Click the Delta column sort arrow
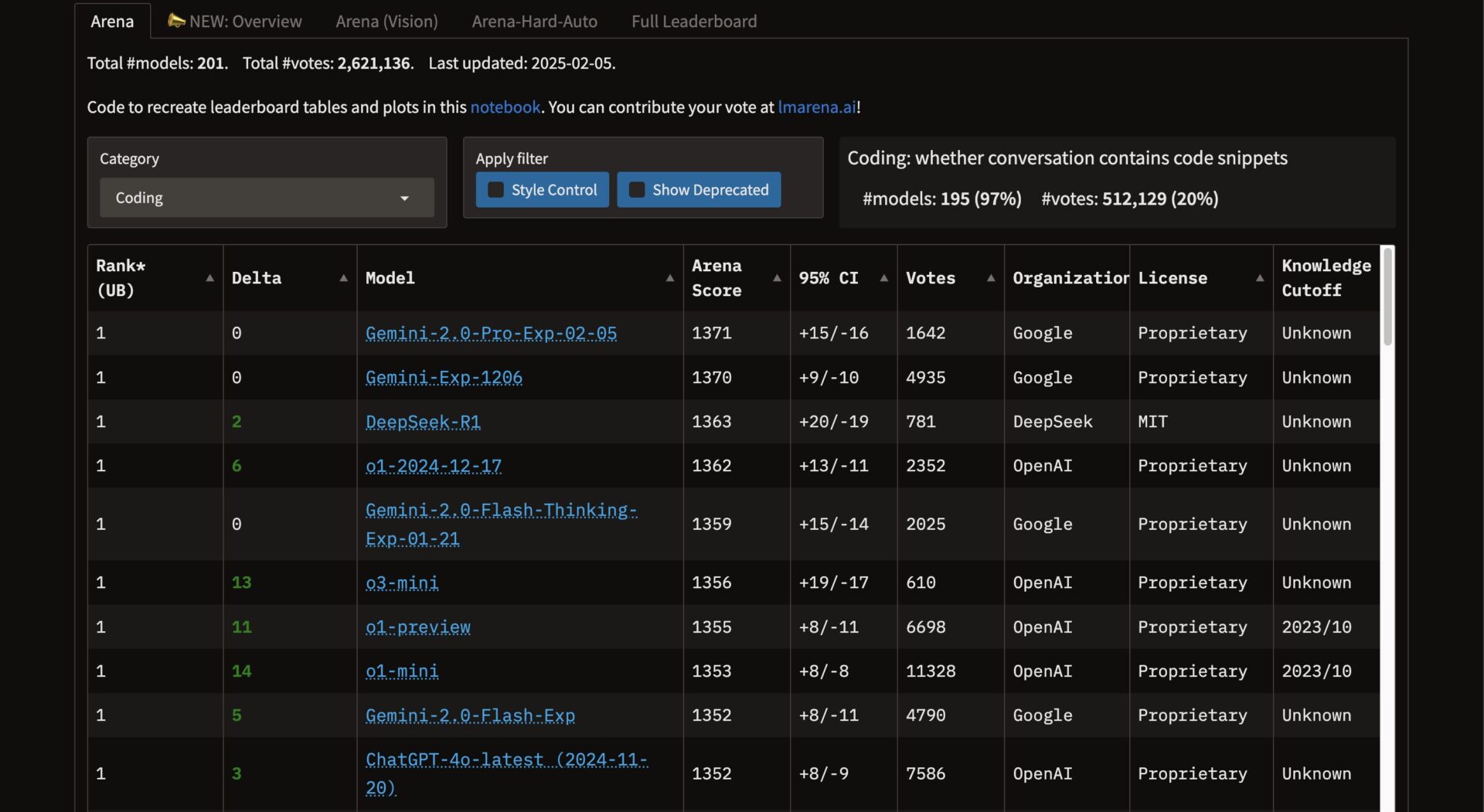 (x=343, y=278)
